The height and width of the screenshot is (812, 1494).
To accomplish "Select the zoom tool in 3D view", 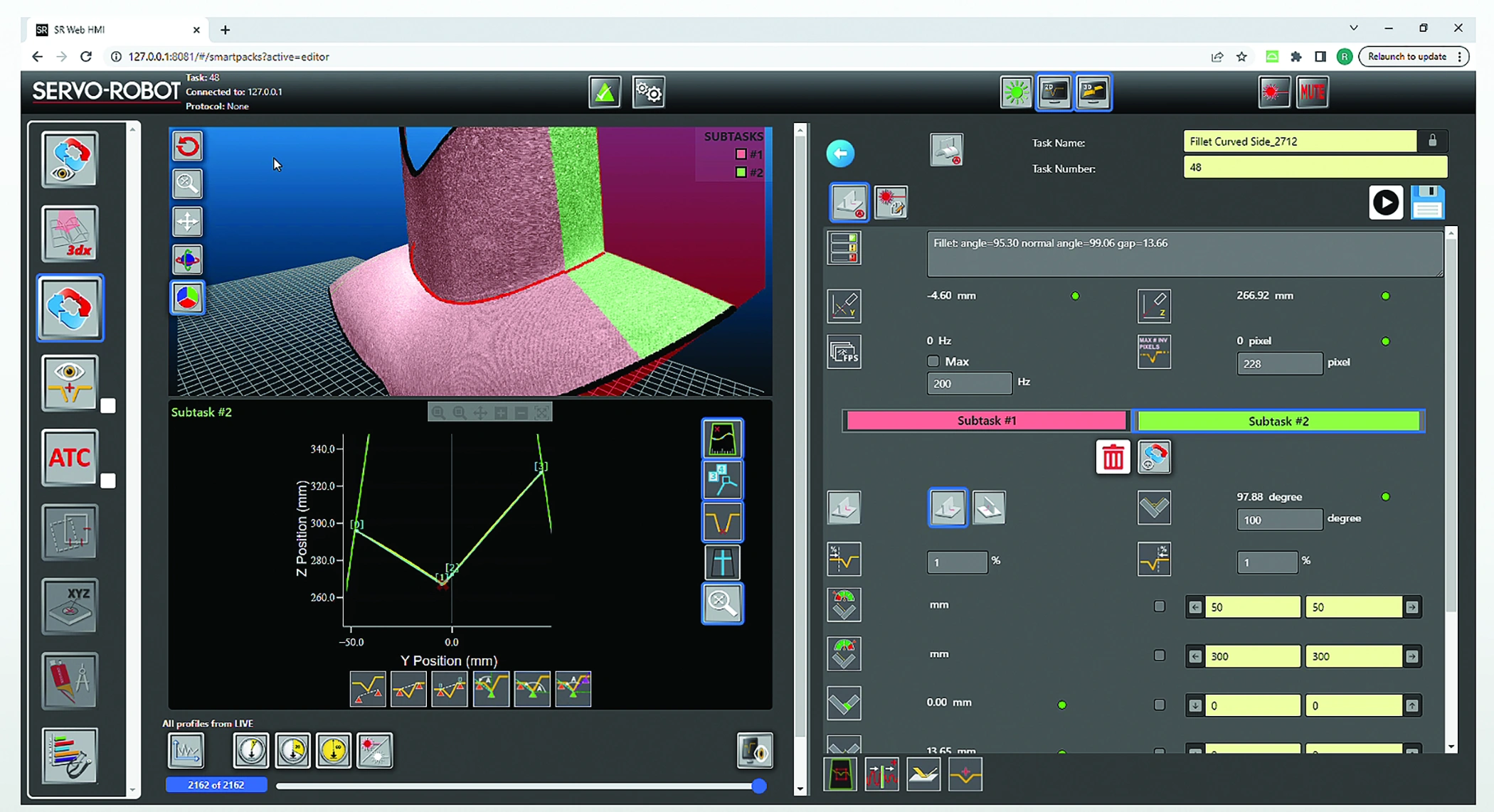I will click(188, 184).
